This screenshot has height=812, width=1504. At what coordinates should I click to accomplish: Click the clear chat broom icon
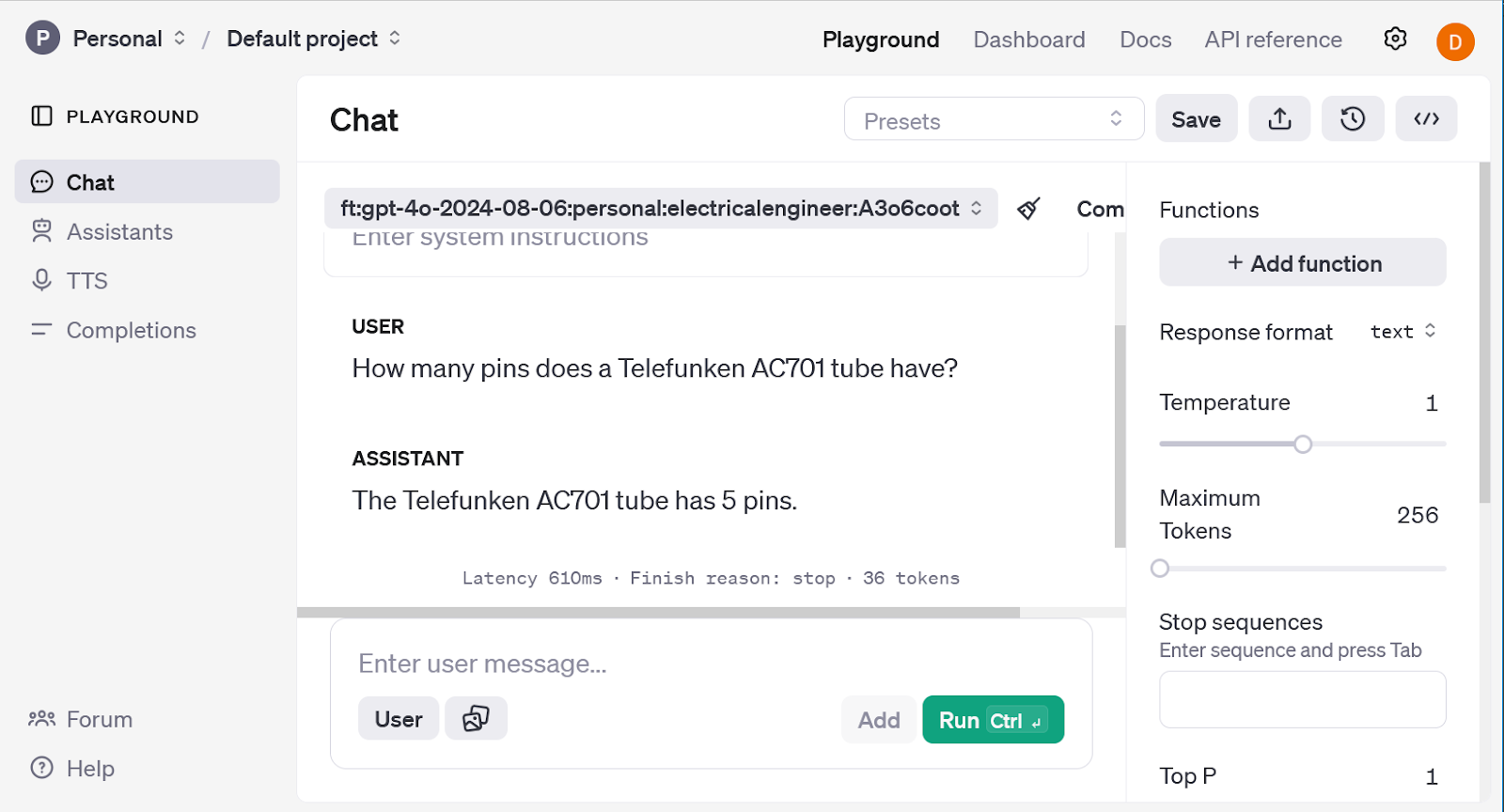point(1028,209)
